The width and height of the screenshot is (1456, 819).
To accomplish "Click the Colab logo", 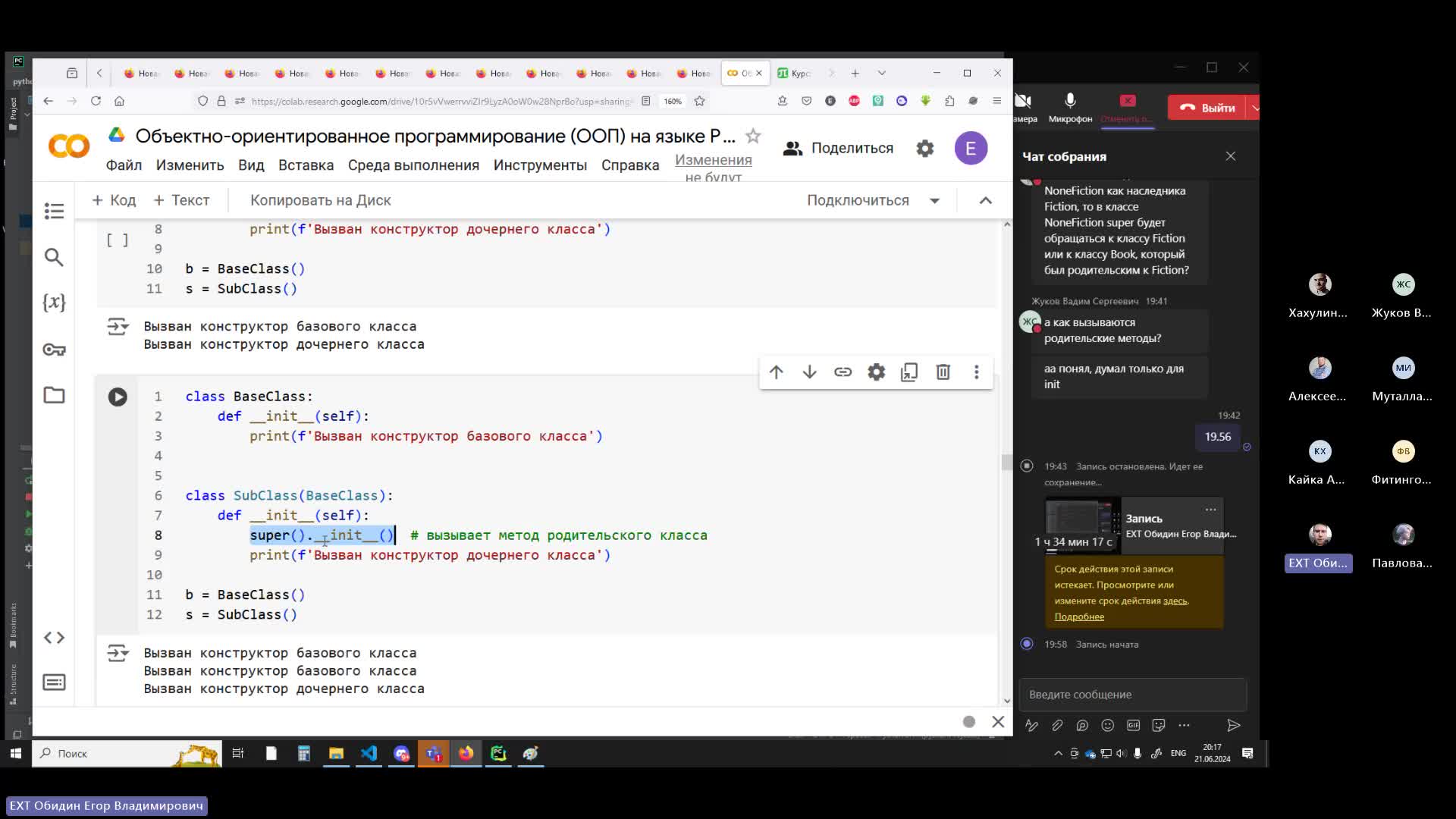I will click(x=69, y=146).
